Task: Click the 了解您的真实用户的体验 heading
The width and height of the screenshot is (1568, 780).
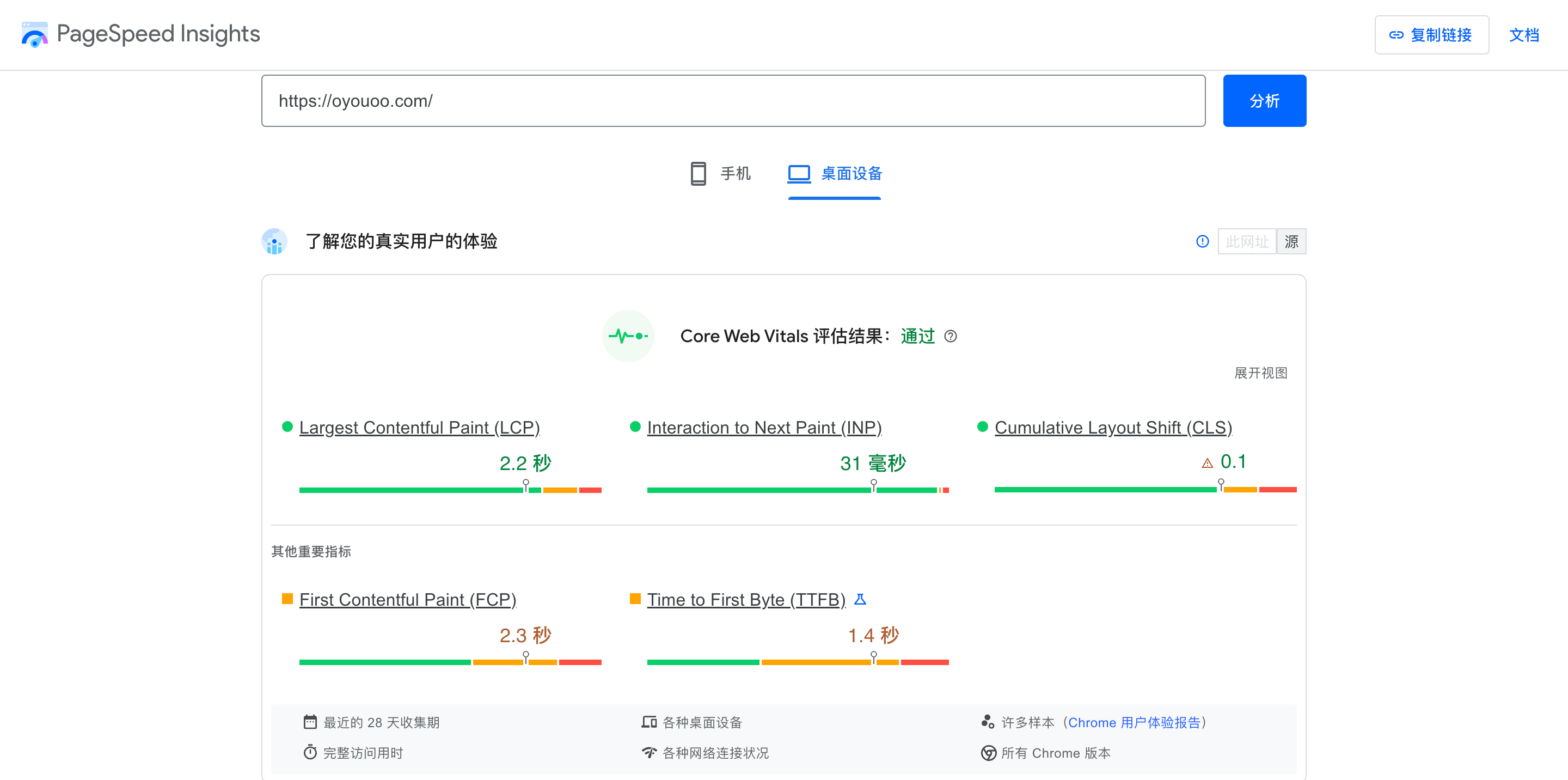Action: (x=401, y=242)
